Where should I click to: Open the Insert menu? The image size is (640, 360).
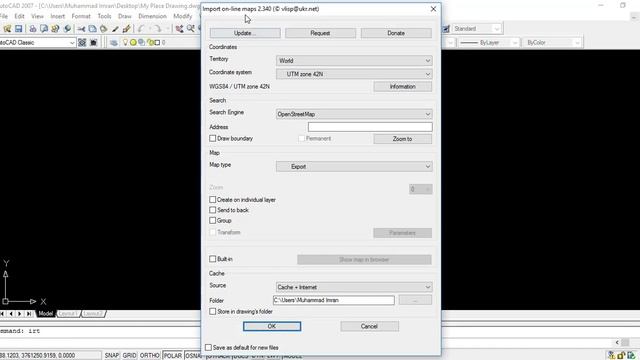pos(58,16)
